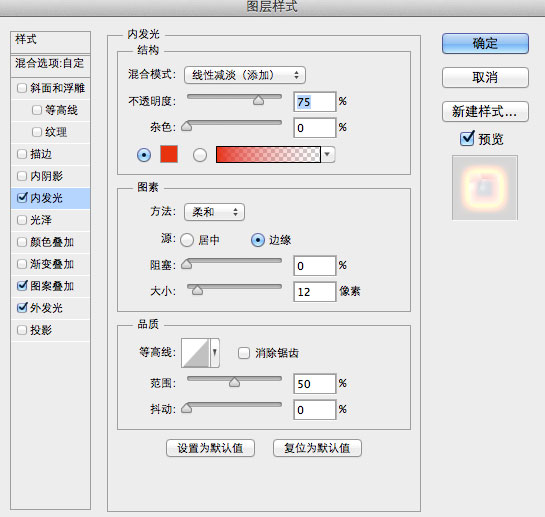Click the 取消 button
The image size is (545, 517).
[485, 77]
